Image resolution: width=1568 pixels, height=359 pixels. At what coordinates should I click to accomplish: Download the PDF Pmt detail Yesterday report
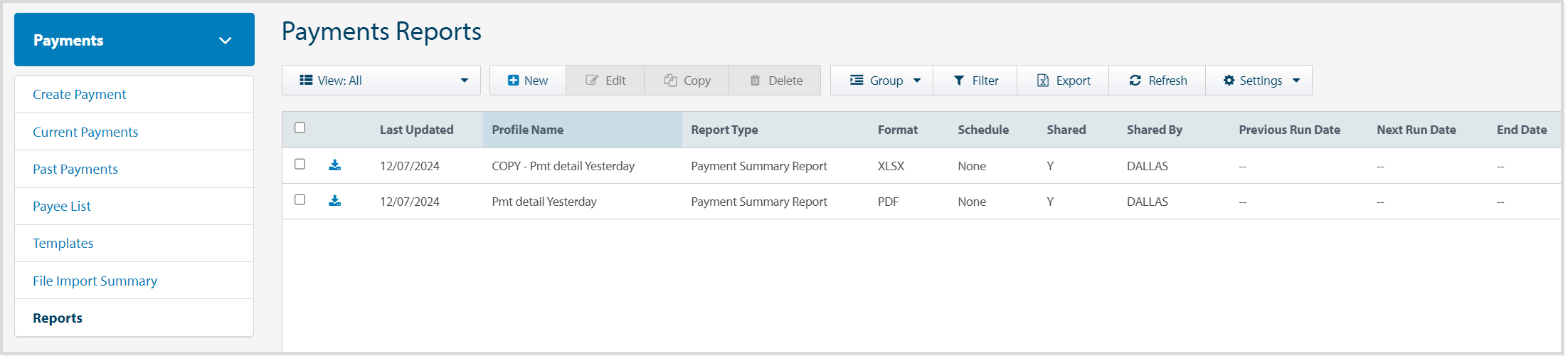click(x=334, y=201)
